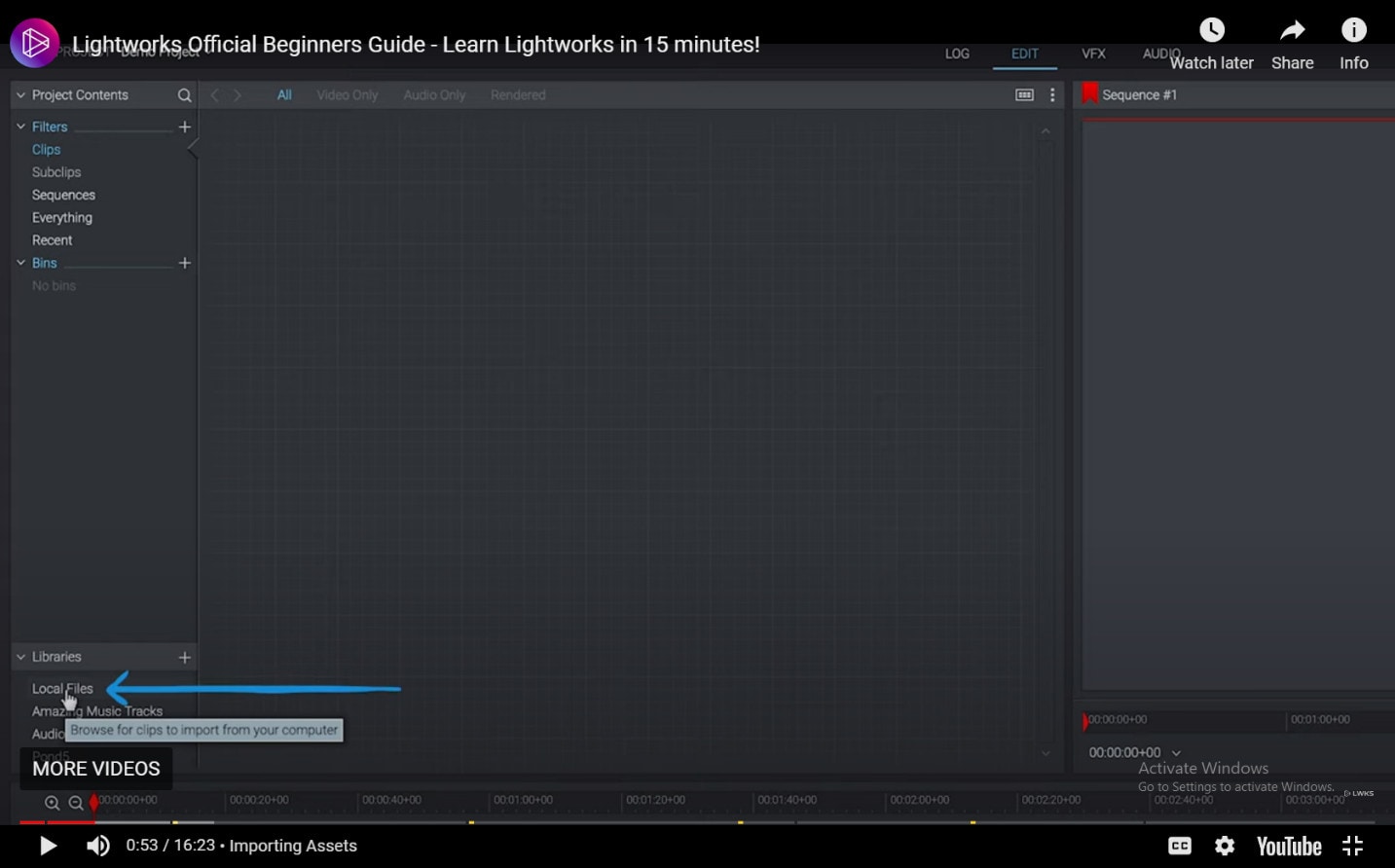
Task: Collapse the Libraries section
Action: coord(20,658)
